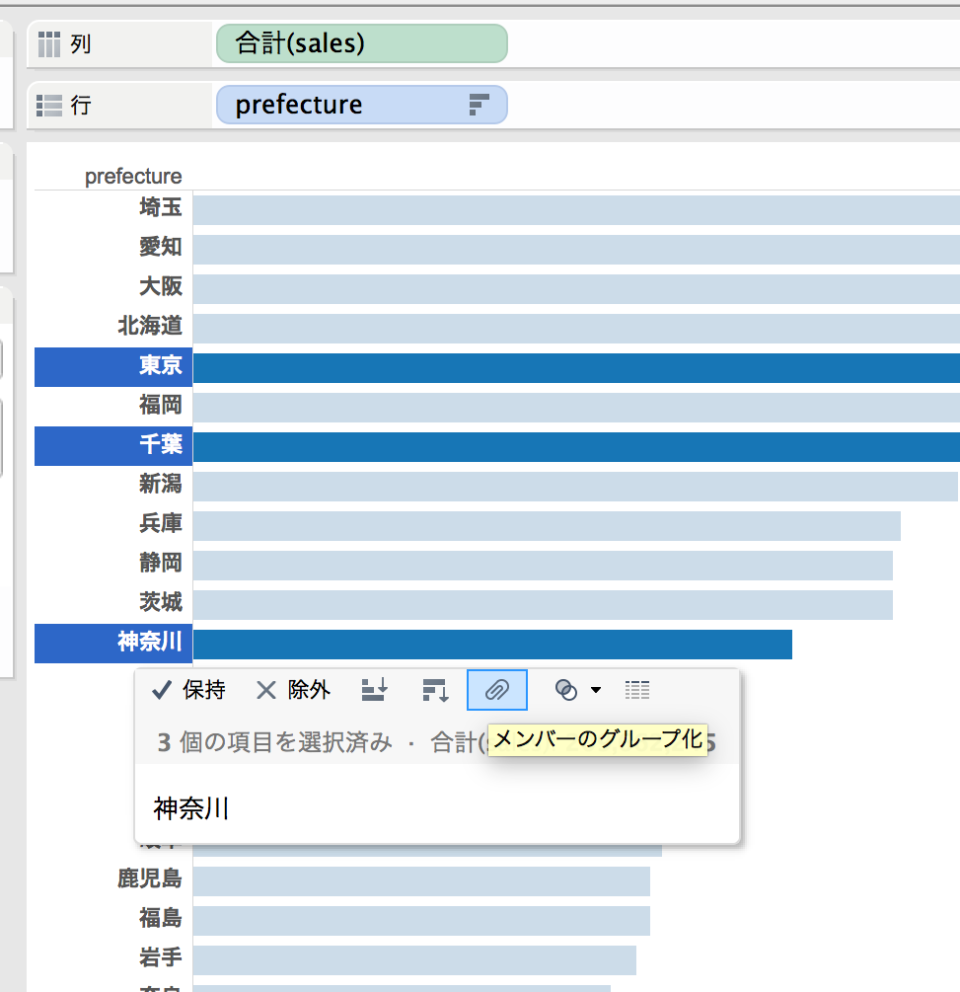Click the sort ascending icon in the tooltip
Image resolution: width=960 pixels, height=992 pixels.
coord(374,689)
